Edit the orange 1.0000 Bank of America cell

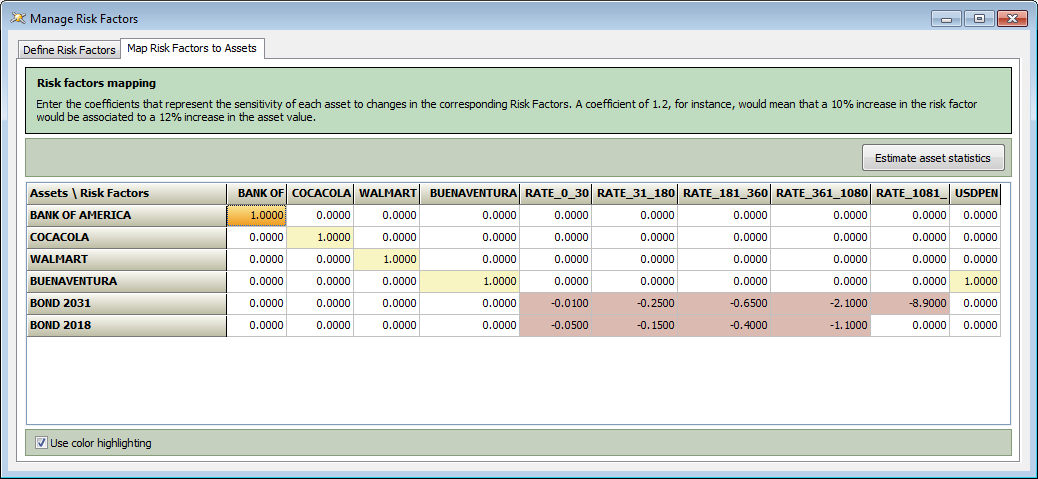click(x=257, y=215)
